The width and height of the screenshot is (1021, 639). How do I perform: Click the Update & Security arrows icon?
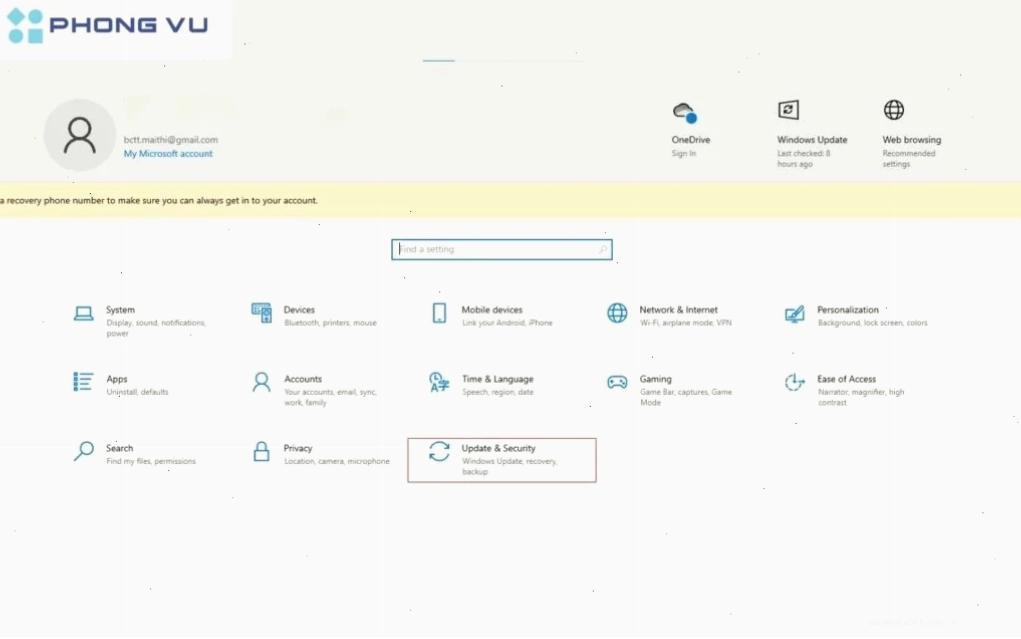coord(440,451)
